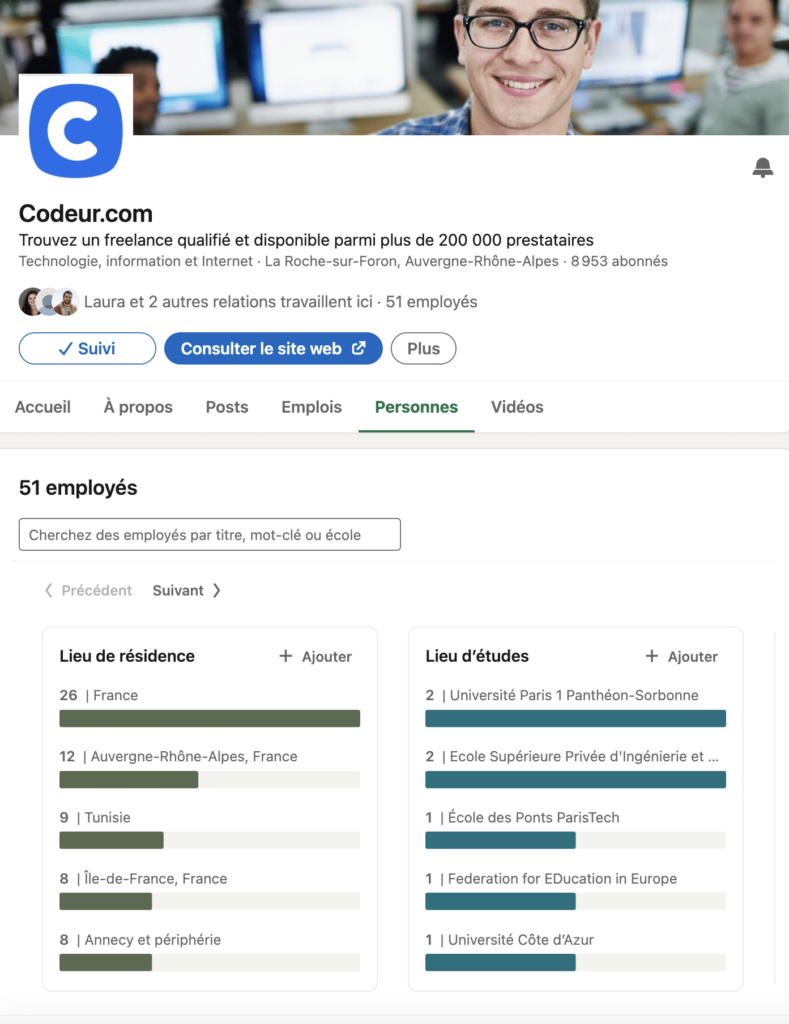Open the Plus options menu
789x1024 pixels.
[x=423, y=348]
